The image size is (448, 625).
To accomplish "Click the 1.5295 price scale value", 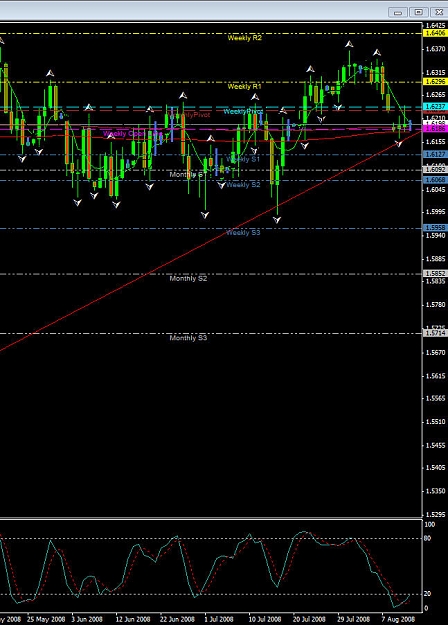I will [436, 515].
